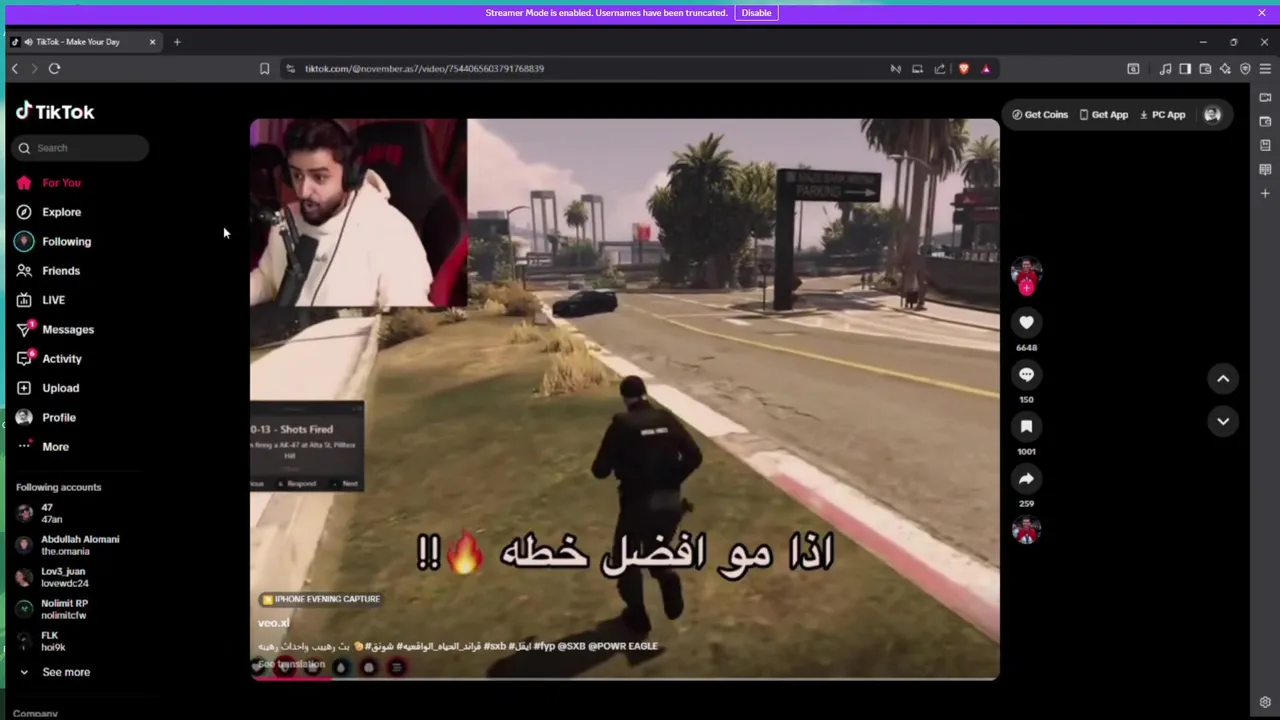The height and width of the screenshot is (720, 1280).
Task: Open a new browser tab
Action: tap(177, 42)
